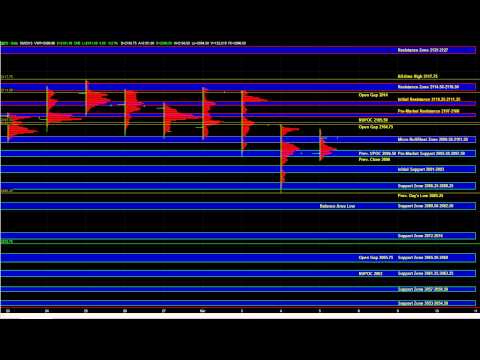
Task: Click the Open Gap label under MVPOC
Action: pyautogui.click(x=376, y=127)
